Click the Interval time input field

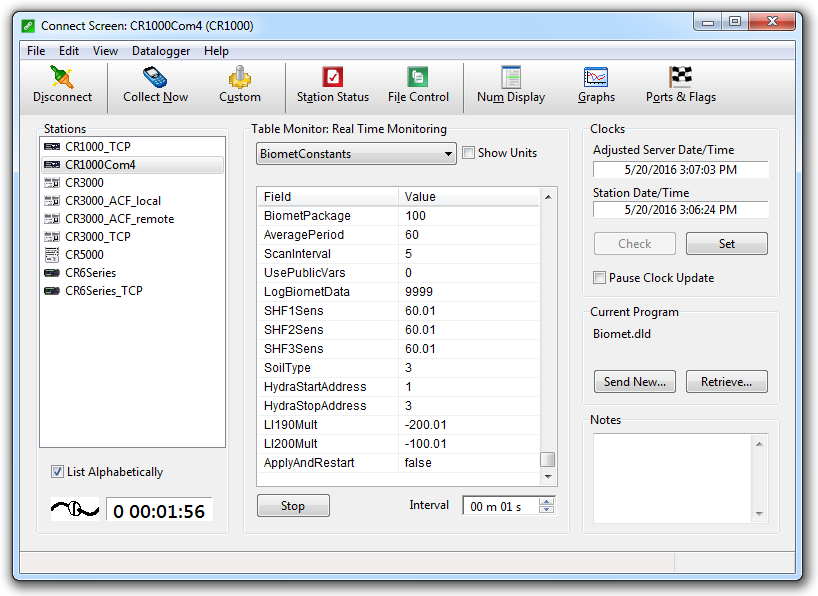click(x=501, y=506)
